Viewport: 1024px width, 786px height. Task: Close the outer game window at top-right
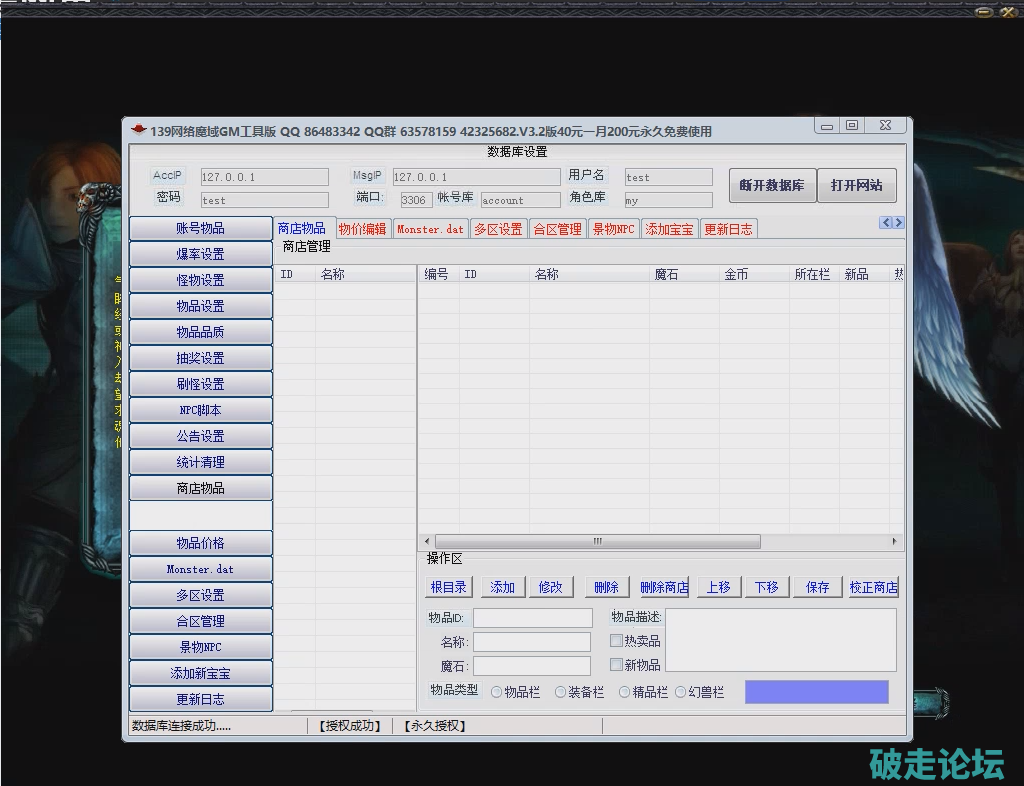(1007, 11)
